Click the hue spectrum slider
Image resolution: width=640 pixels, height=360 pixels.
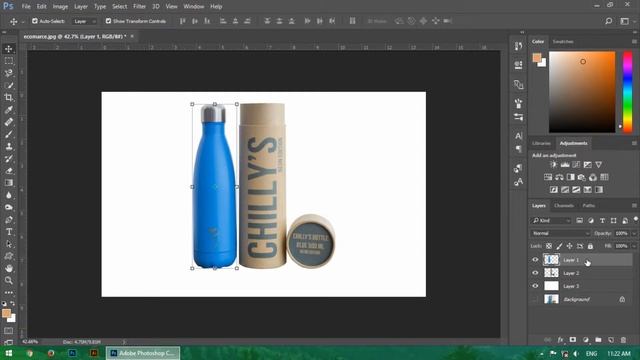point(627,92)
